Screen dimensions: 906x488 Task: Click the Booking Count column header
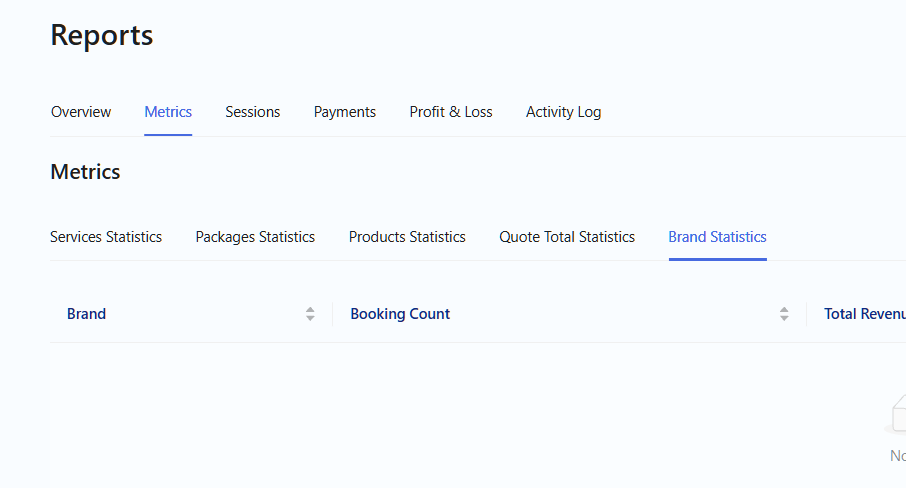pos(400,314)
